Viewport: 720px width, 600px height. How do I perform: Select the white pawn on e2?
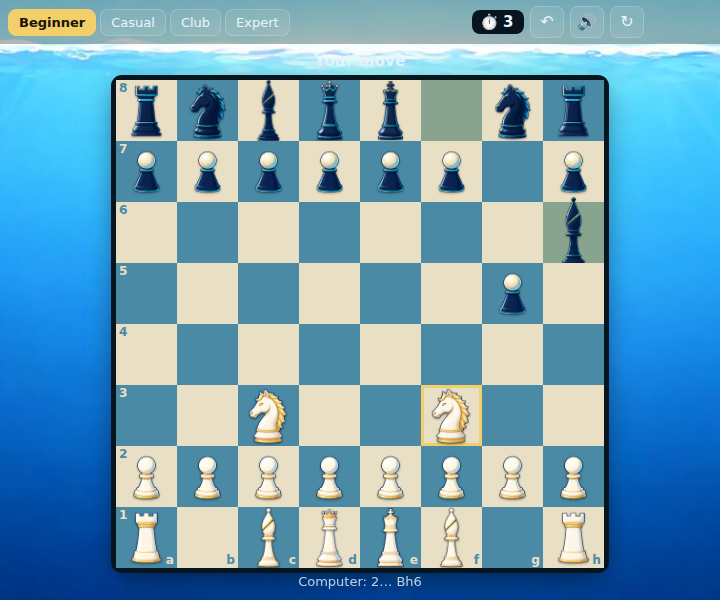(x=390, y=477)
